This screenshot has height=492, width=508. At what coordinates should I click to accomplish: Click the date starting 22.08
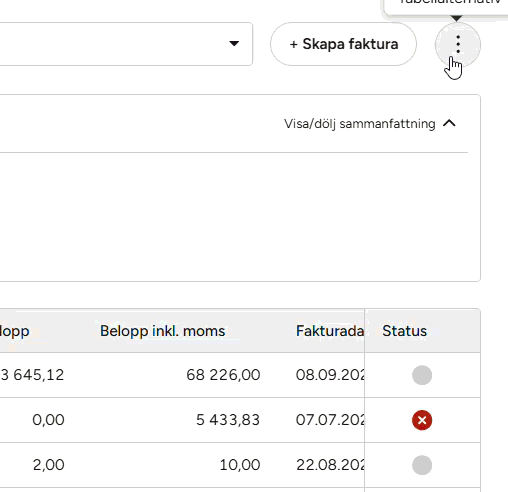(x=330, y=465)
